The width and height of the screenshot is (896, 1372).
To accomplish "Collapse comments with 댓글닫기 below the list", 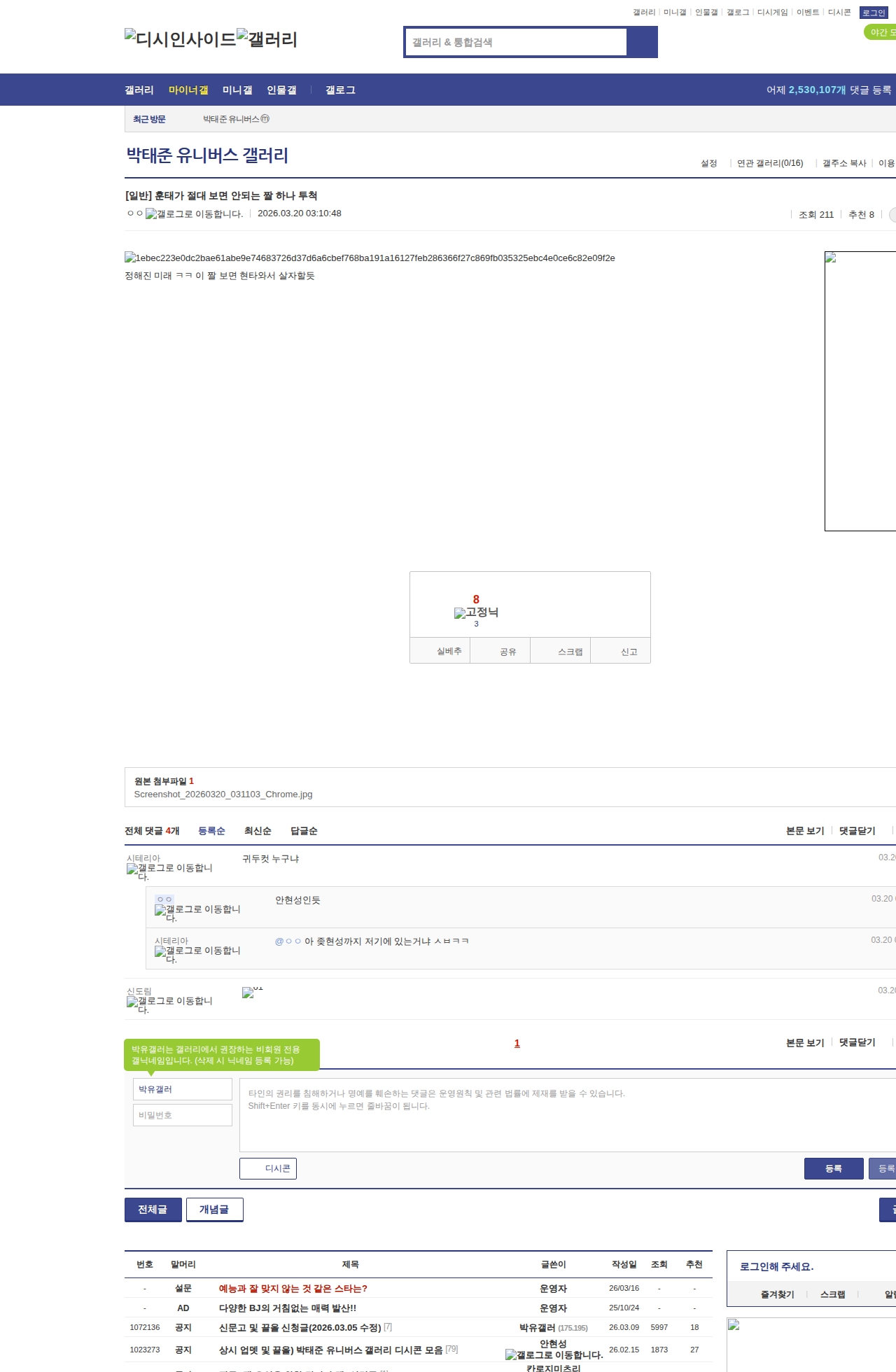I will 857,1042.
